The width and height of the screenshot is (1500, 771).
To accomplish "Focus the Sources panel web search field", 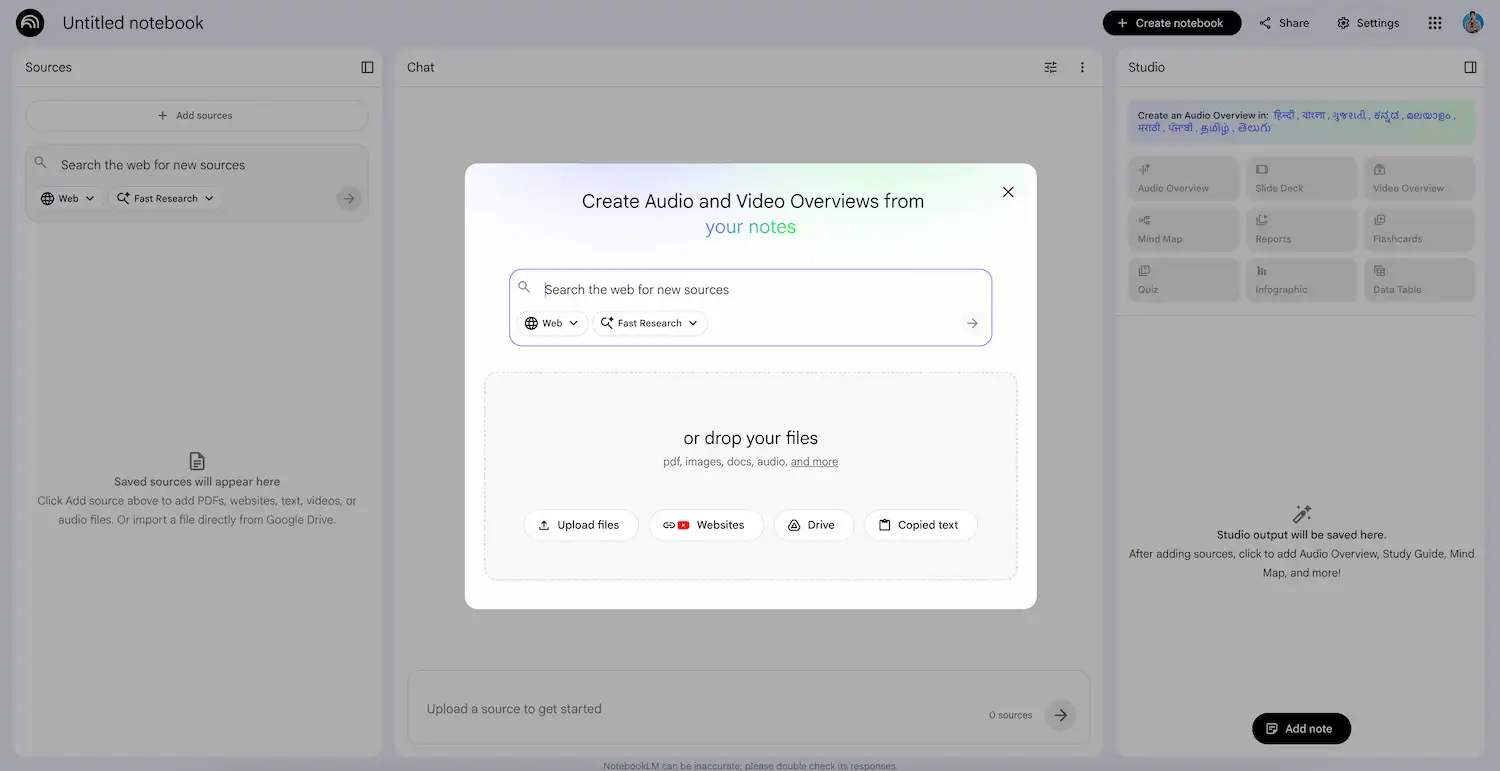I will tap(196, 165).
